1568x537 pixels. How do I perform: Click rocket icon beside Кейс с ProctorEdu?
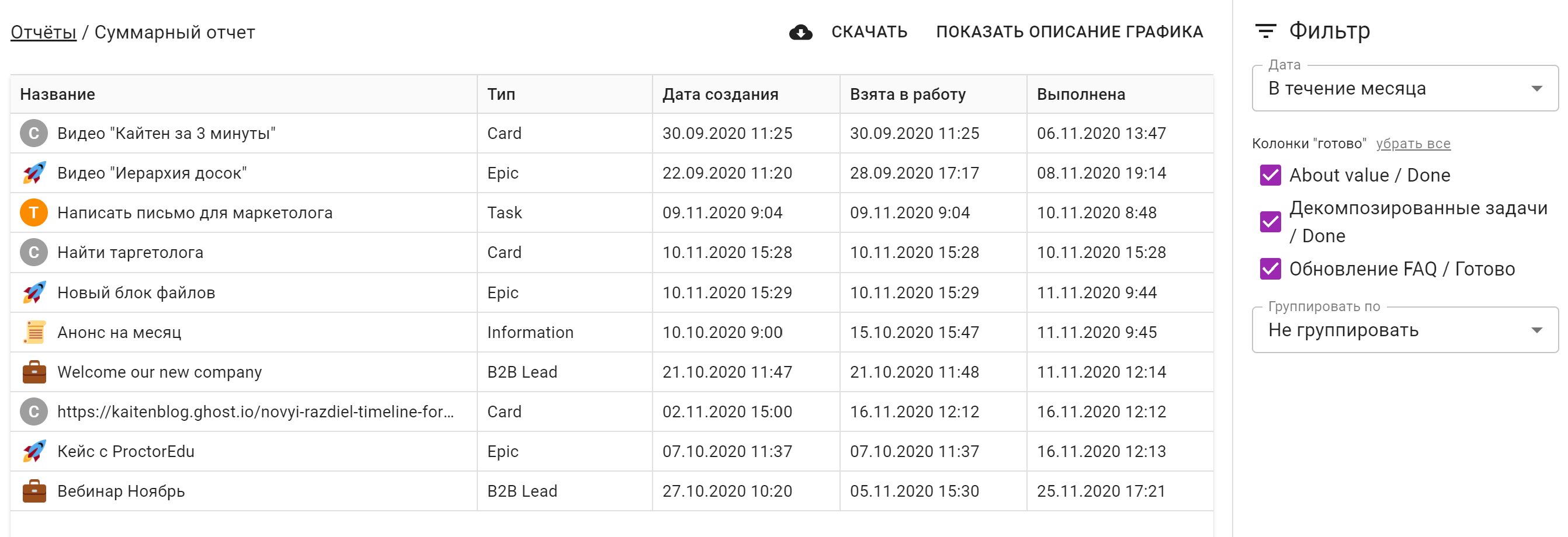(x=34, y=451)
